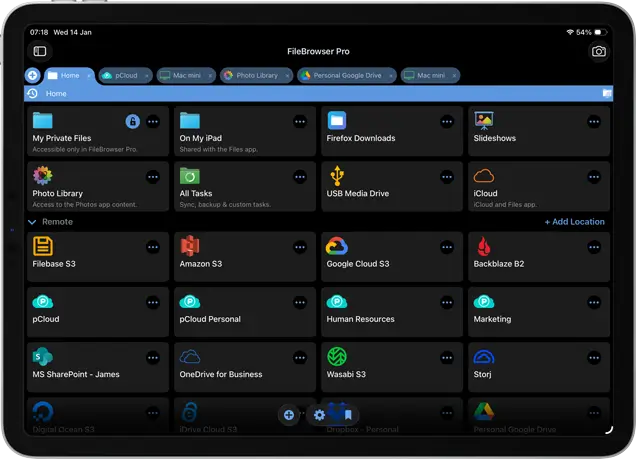Open Photo Library flower icon
This screenshot has width=636, height=459.
(43, 176)
